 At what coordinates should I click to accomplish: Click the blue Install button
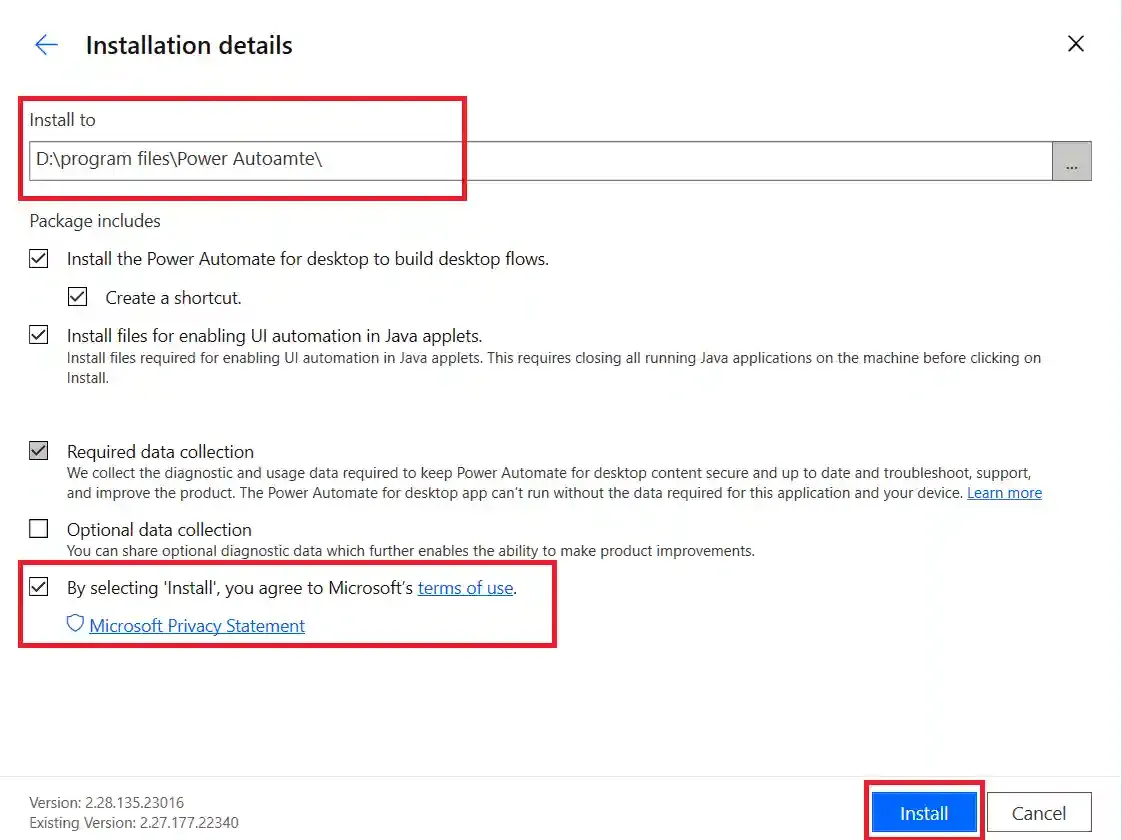tap(924, 813)
